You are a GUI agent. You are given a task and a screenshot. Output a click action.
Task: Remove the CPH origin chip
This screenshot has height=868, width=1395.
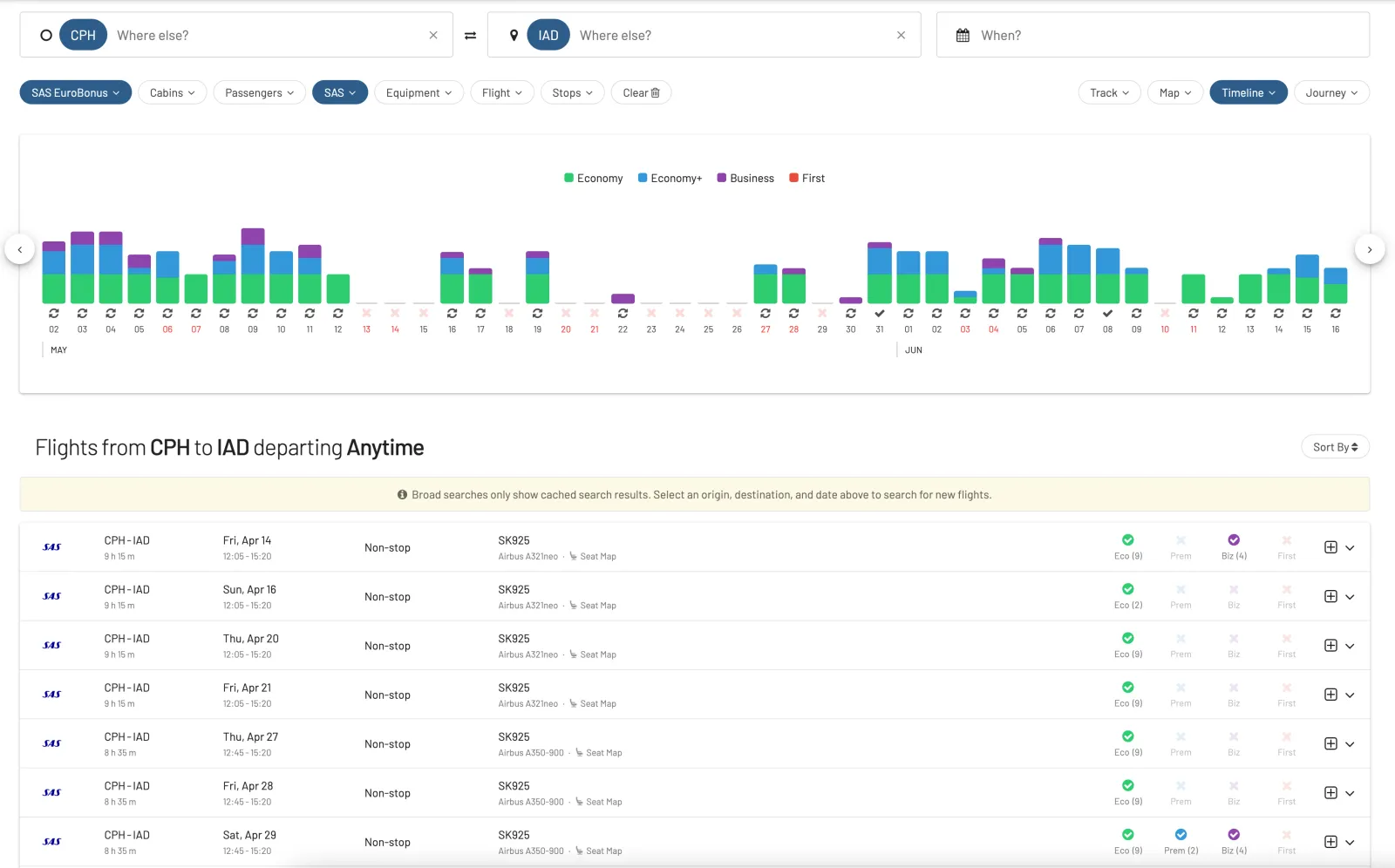[83, 36]
